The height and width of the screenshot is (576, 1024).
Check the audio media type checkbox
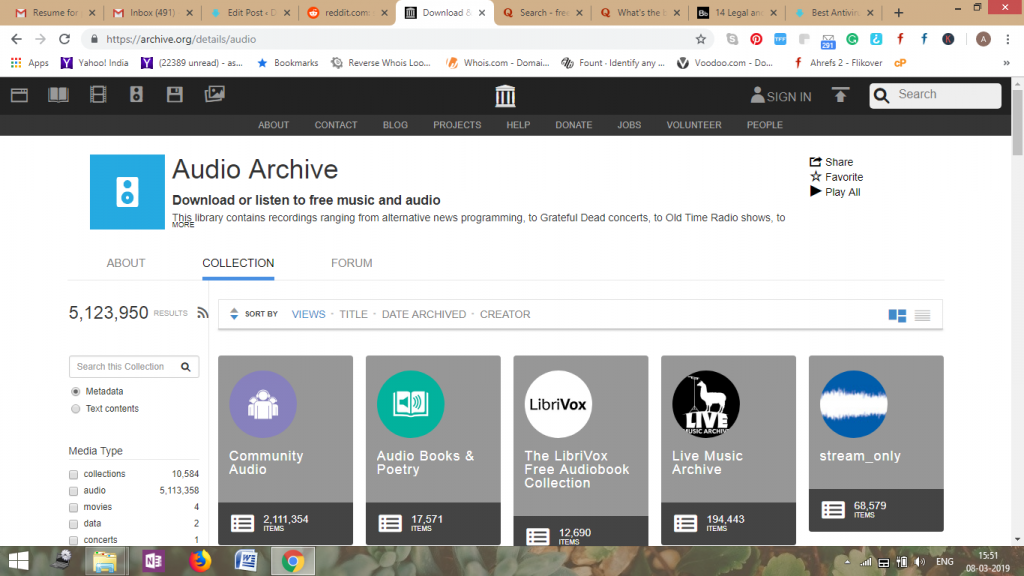pos(73,491)
